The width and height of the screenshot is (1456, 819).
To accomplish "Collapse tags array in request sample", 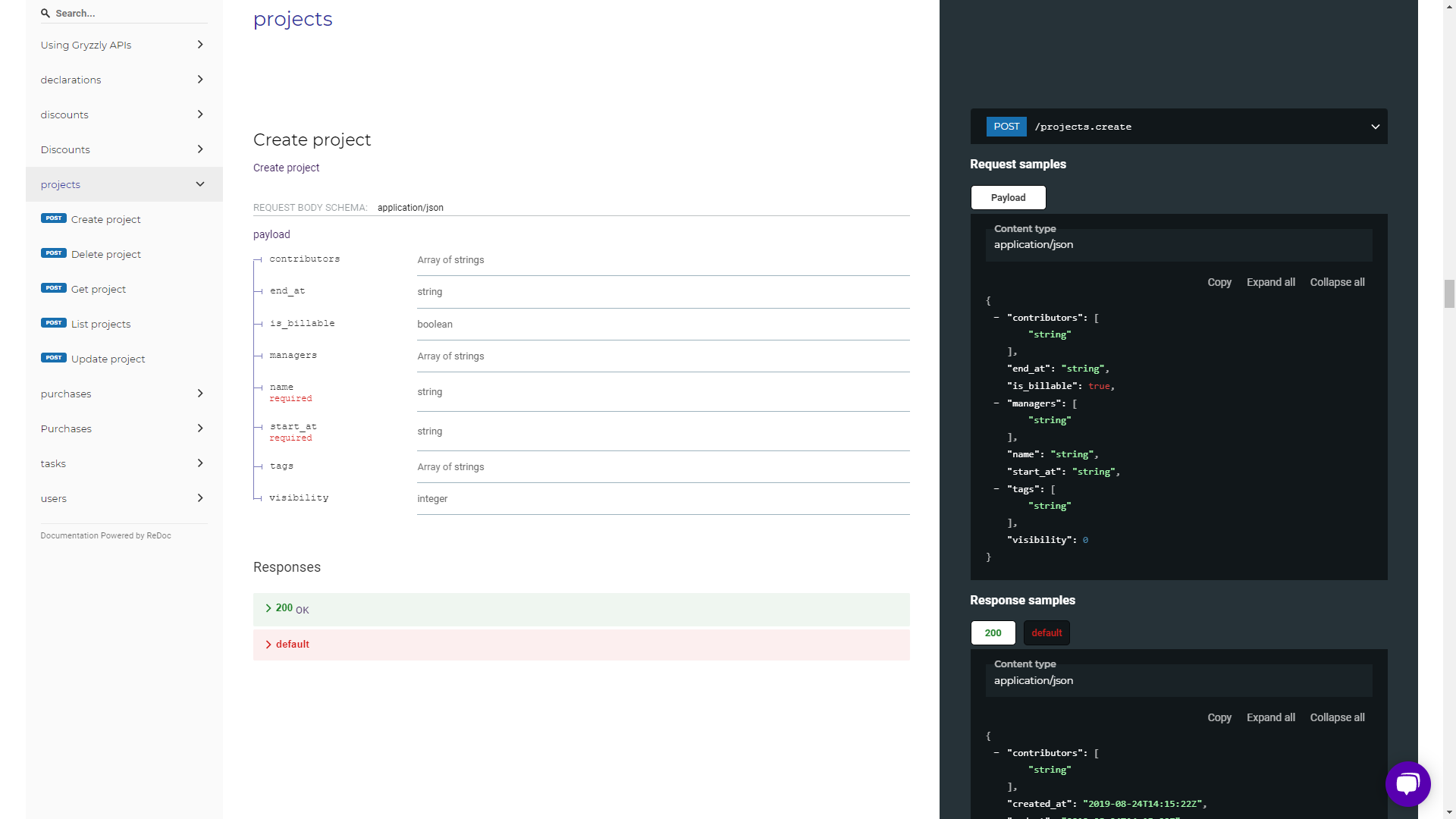I will click(x=996, y=489).
